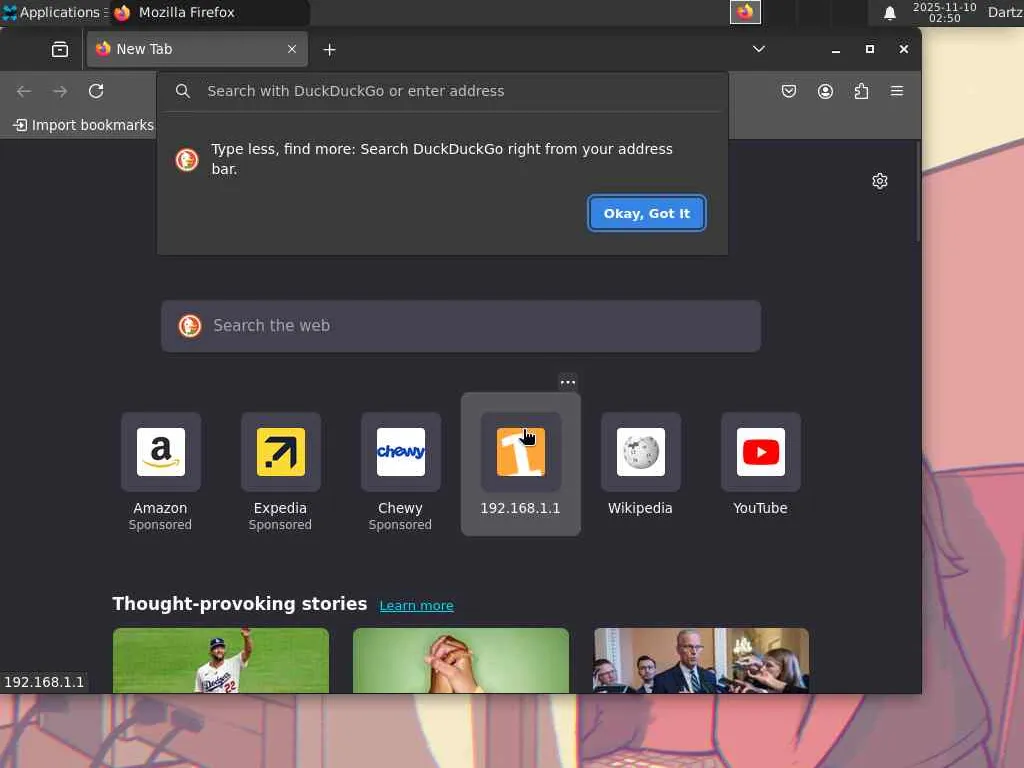The image size is (1024, 768).
Task: Click magnifier icon in address bar
Action: pos(183,91)
